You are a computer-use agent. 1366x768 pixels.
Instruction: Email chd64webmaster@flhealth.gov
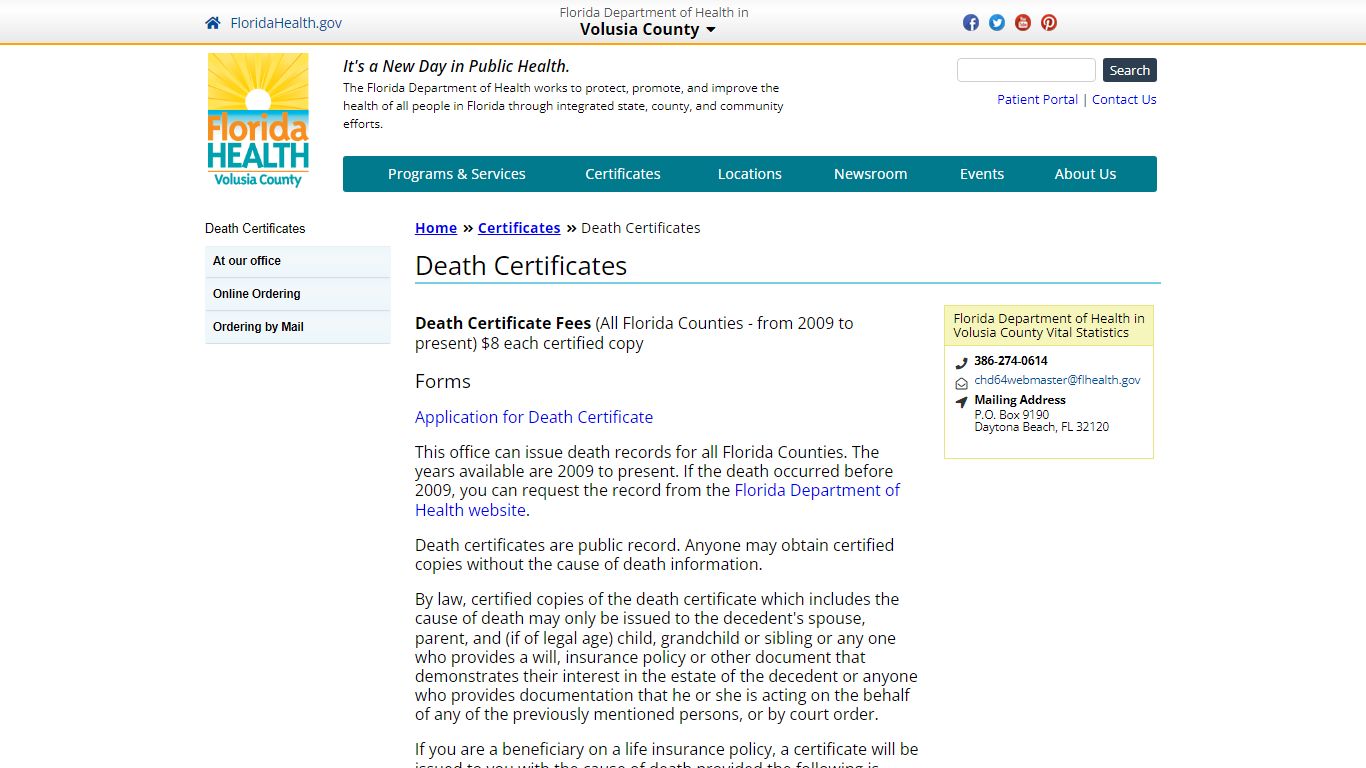click(x=1057, y=380)
